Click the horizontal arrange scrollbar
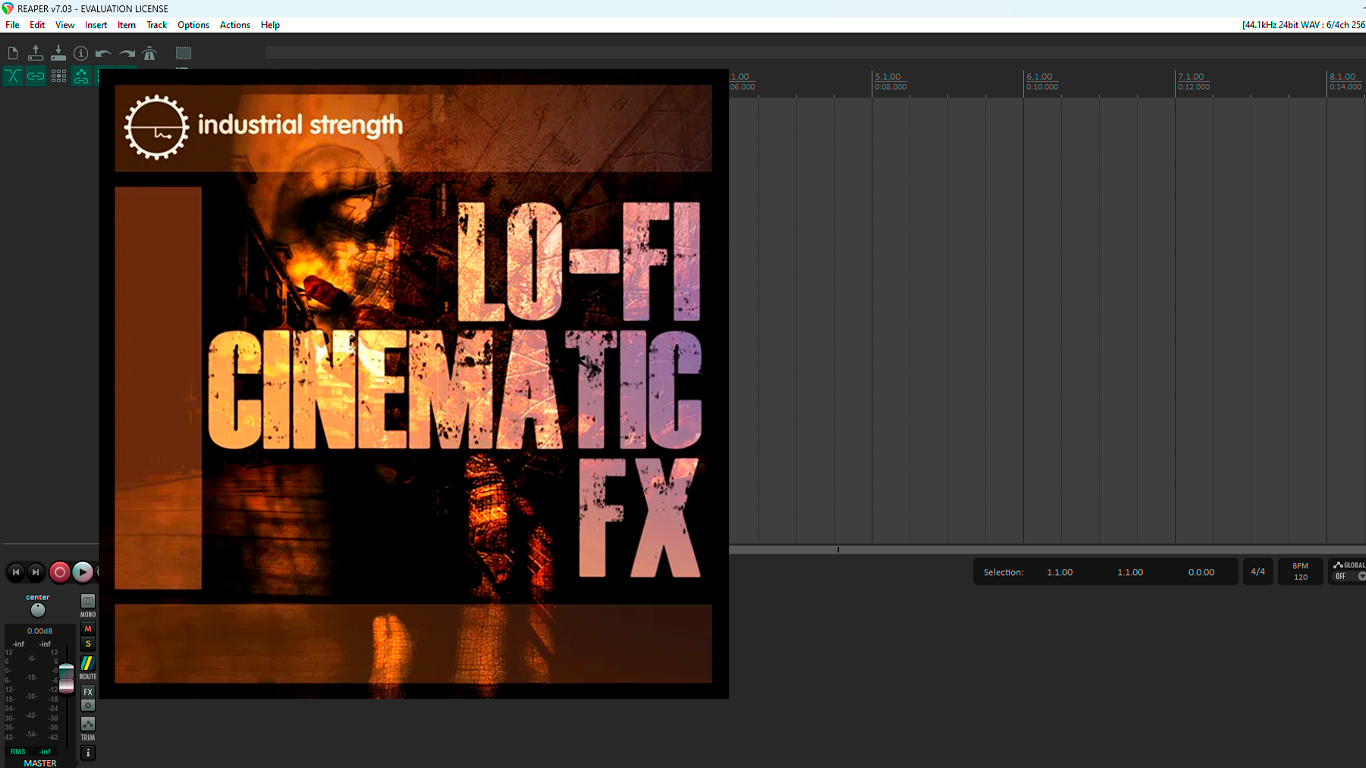Viewport: 1366px width, 768px height. click(x=1047, y=549)
